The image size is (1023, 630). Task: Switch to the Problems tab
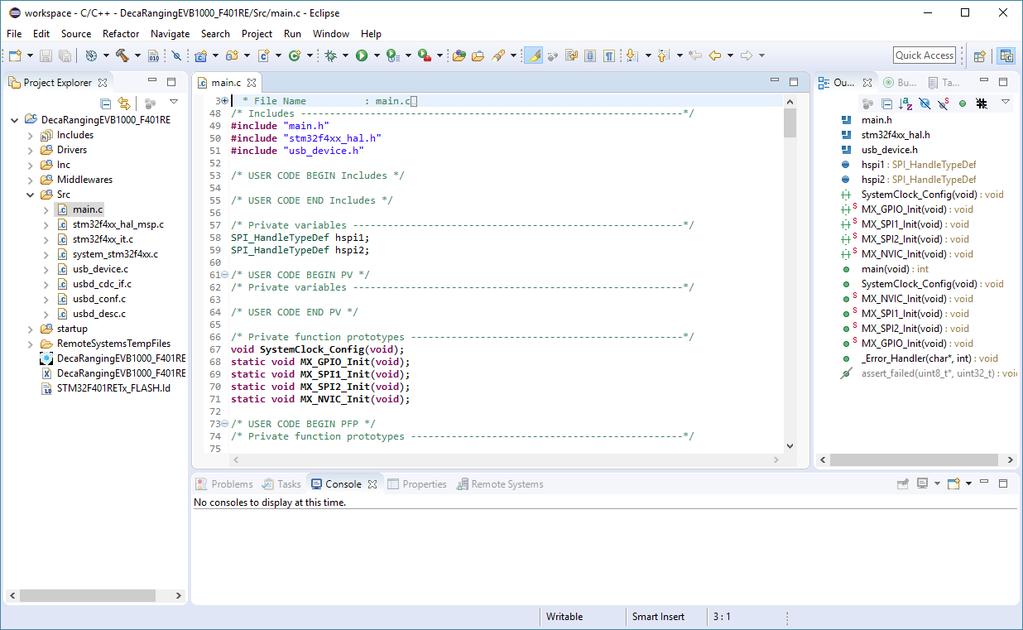pos(224,484)
